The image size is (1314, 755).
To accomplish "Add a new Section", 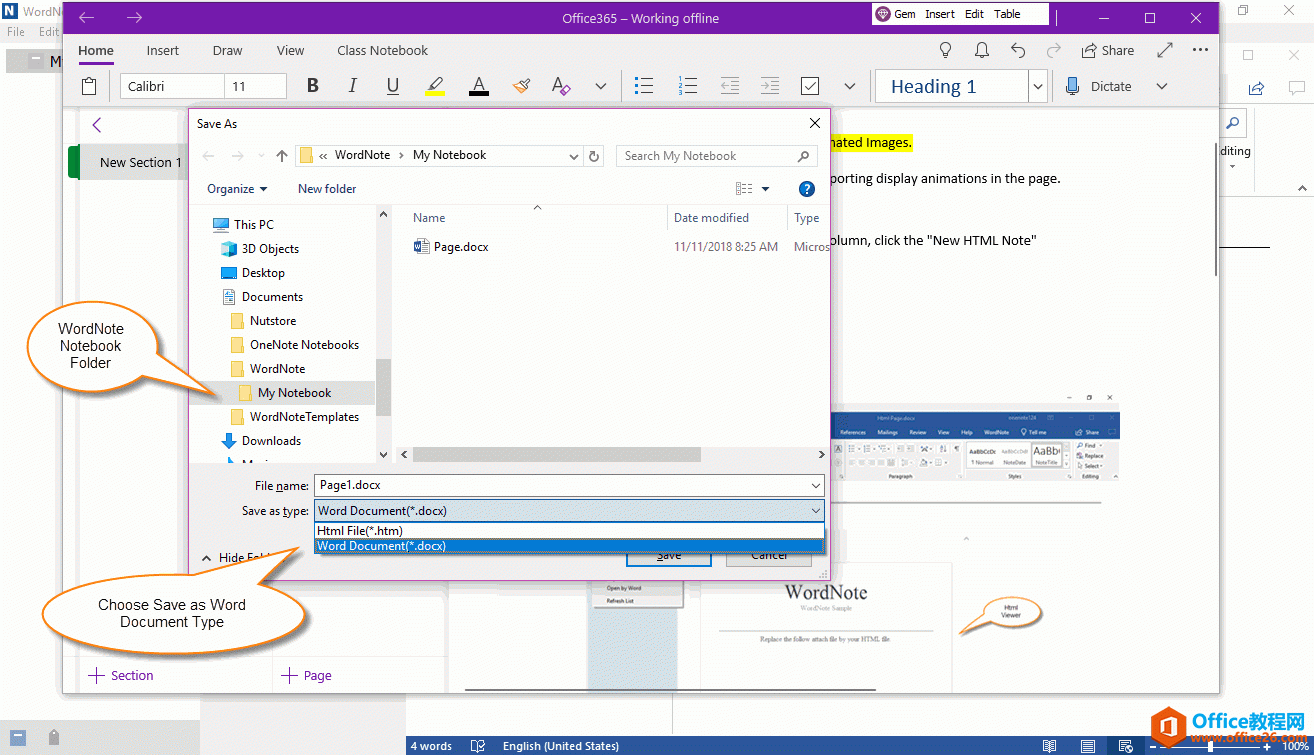I will [121, 675].
